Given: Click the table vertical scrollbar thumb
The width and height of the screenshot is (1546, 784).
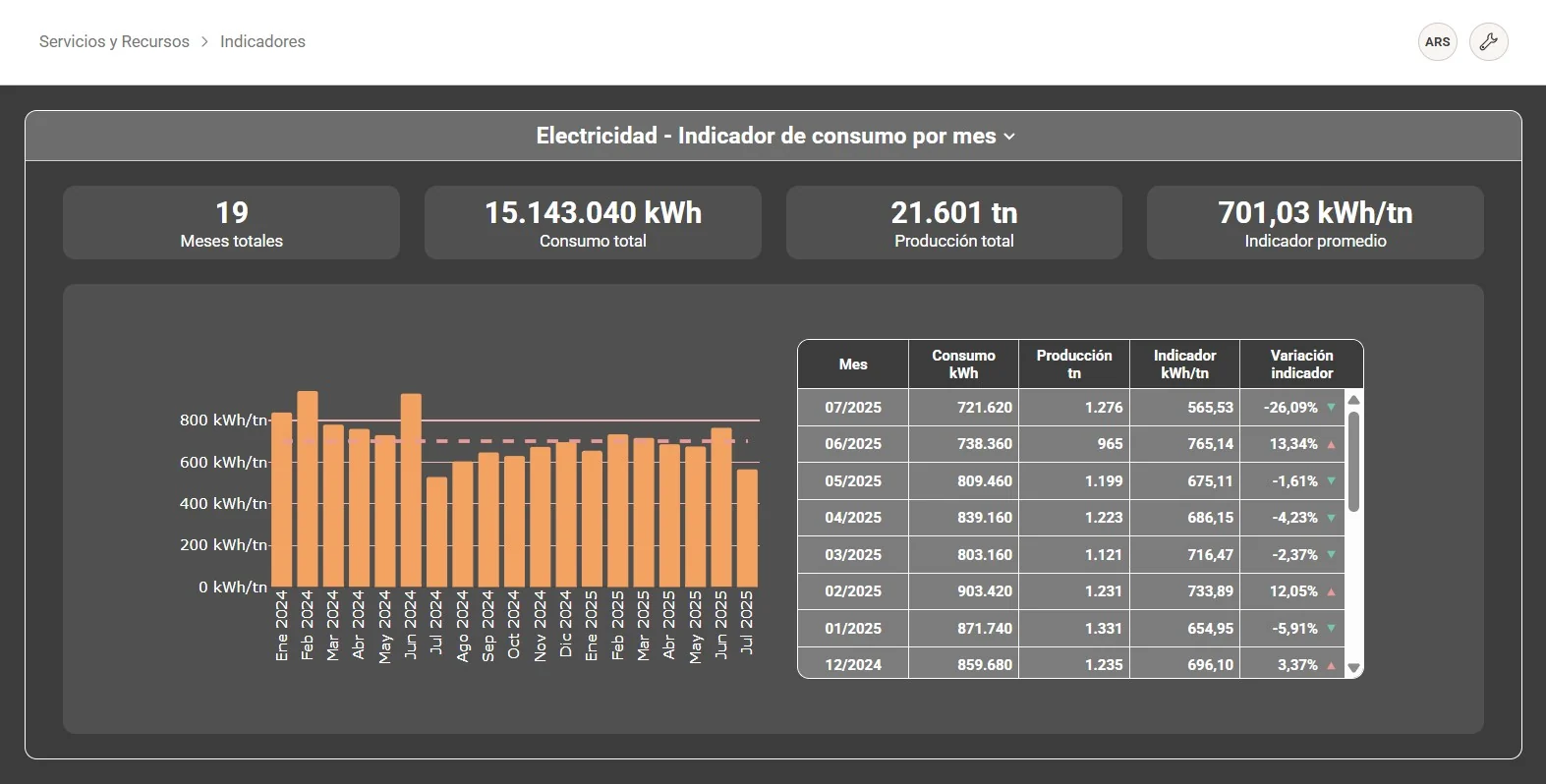Looking at the screenshot, I should [1353, 461].
